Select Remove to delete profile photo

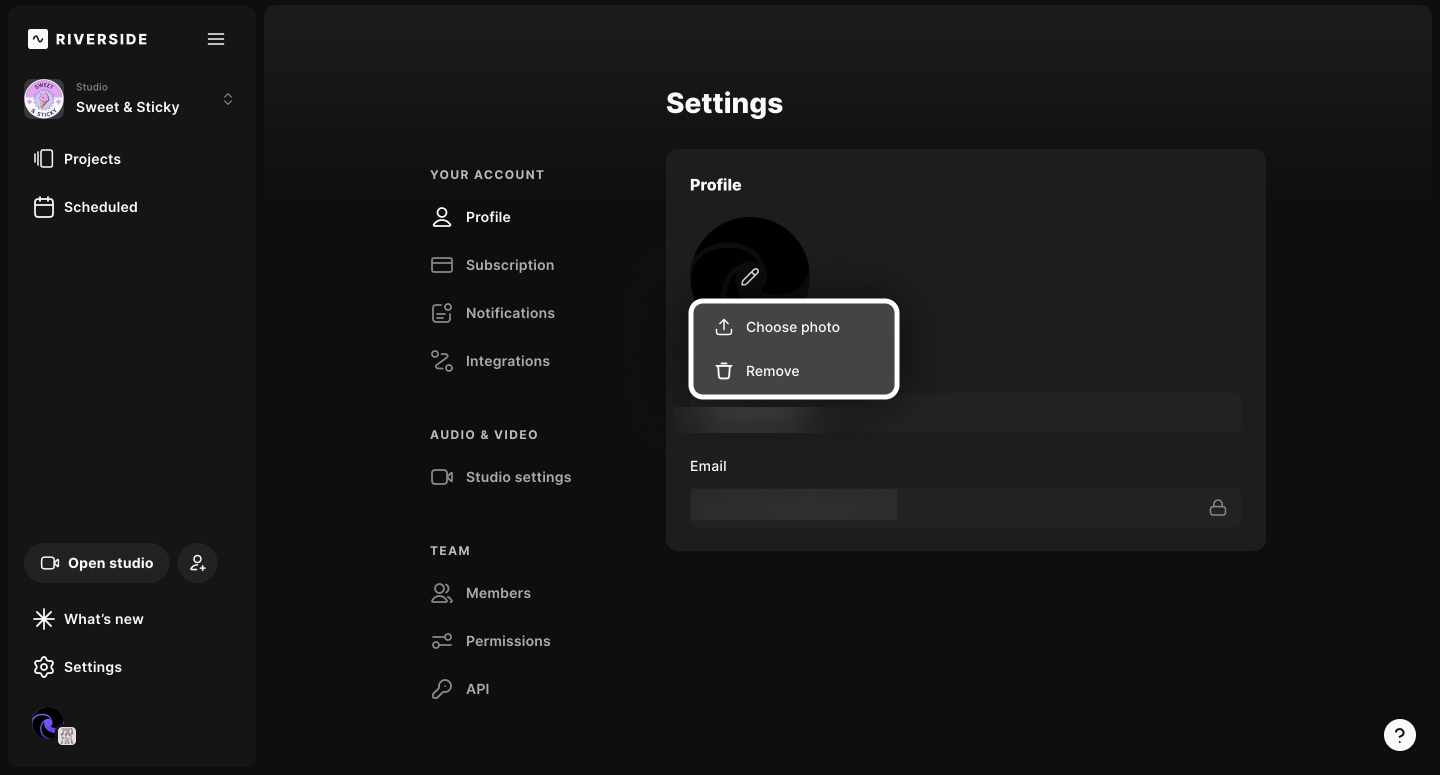[x=772, y=371]
